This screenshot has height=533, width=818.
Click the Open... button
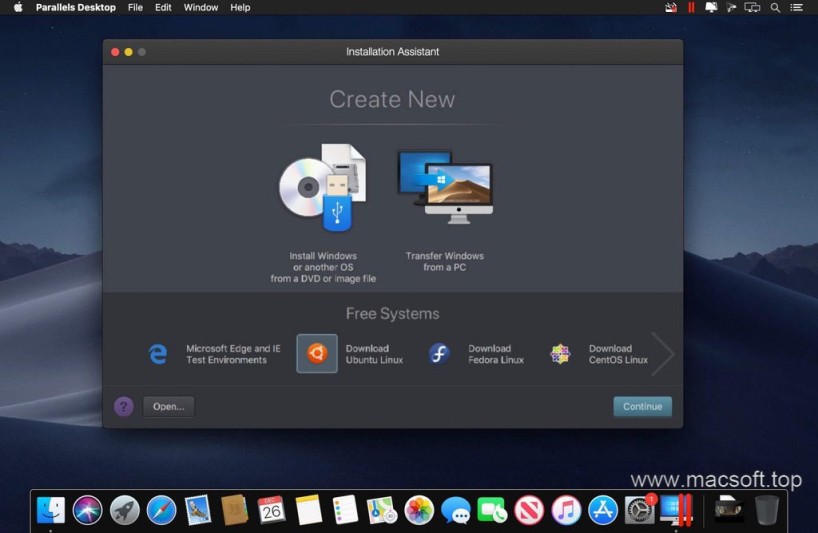[x=168, y=407]
